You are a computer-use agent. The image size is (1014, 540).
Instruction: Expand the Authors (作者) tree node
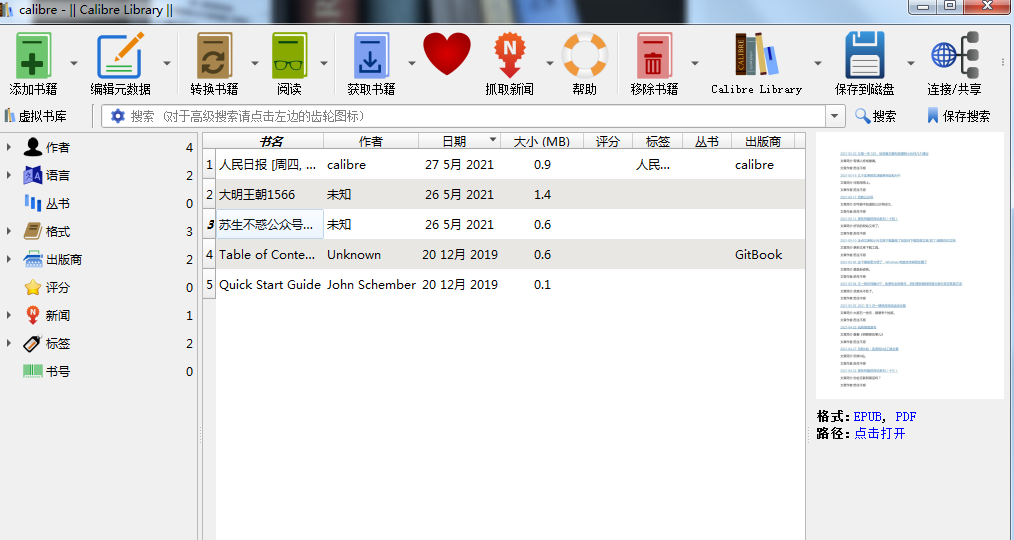point(8,147)
